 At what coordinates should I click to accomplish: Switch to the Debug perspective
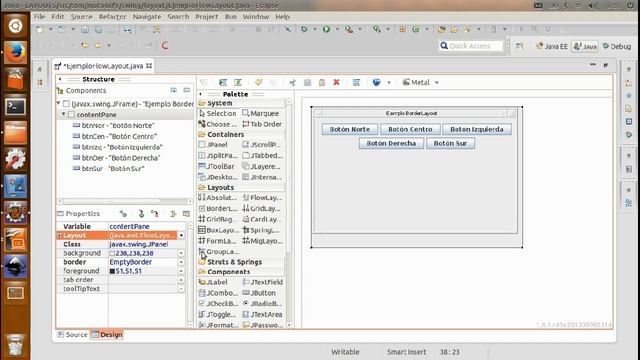coord(617,46)
